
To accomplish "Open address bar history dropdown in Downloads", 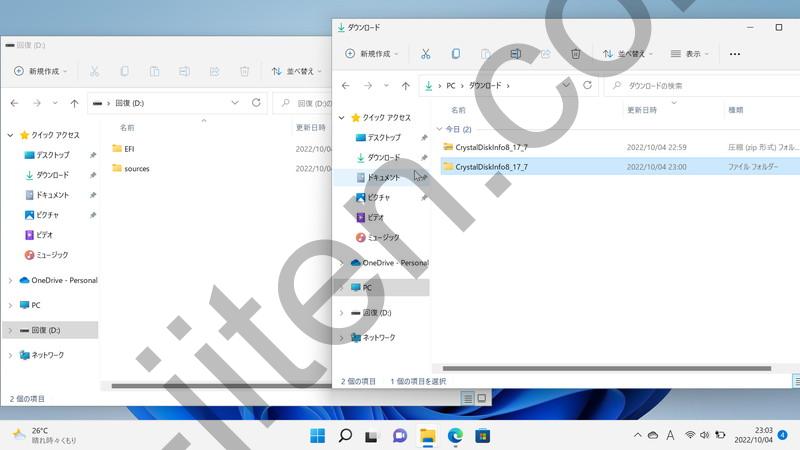I will 566,86.
